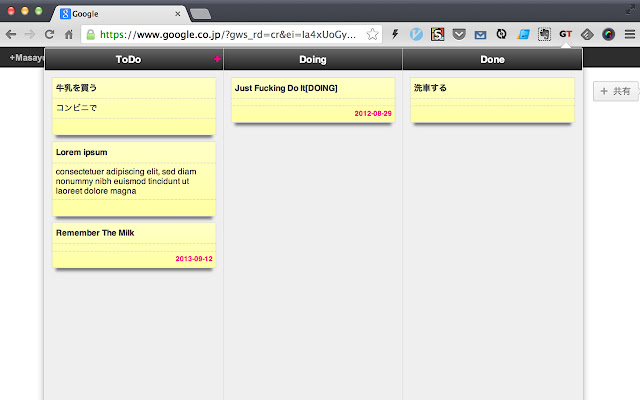This screenshot has width=640, height=400.
Task: Click the +Masay profile link
Action: [27, 58]
